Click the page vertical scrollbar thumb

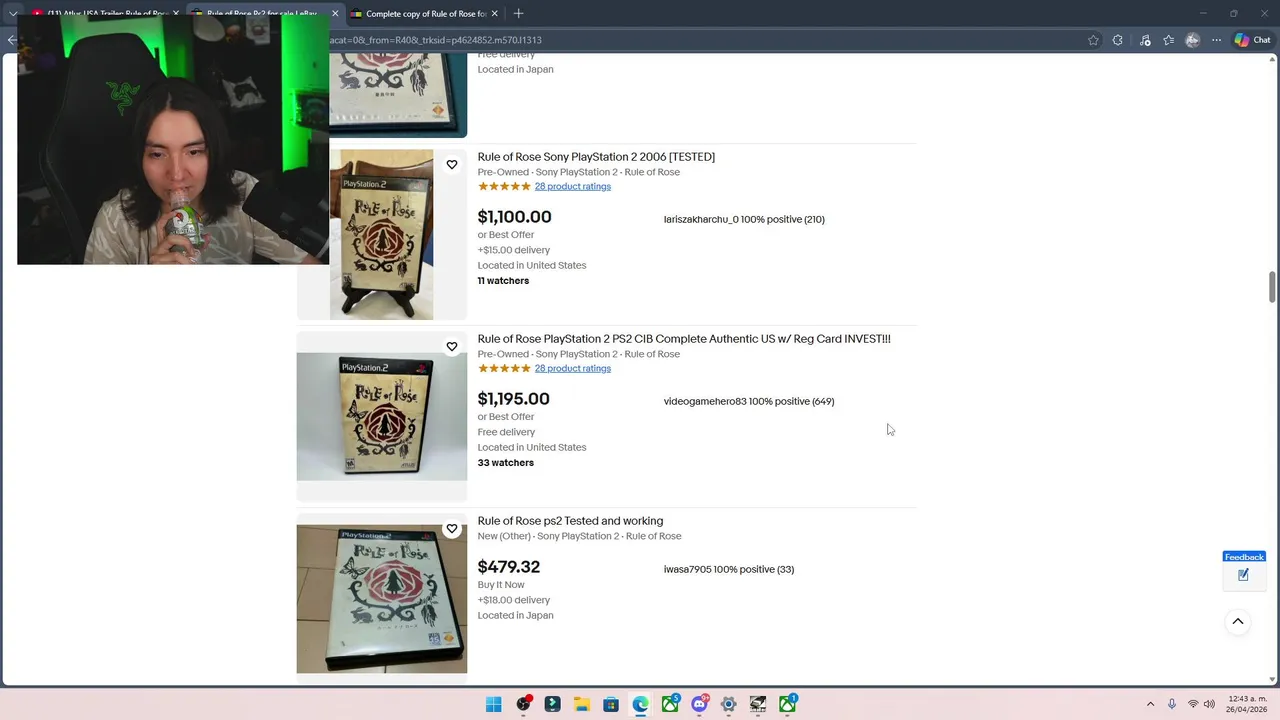pyautogui.click(x=1272, y=286)
